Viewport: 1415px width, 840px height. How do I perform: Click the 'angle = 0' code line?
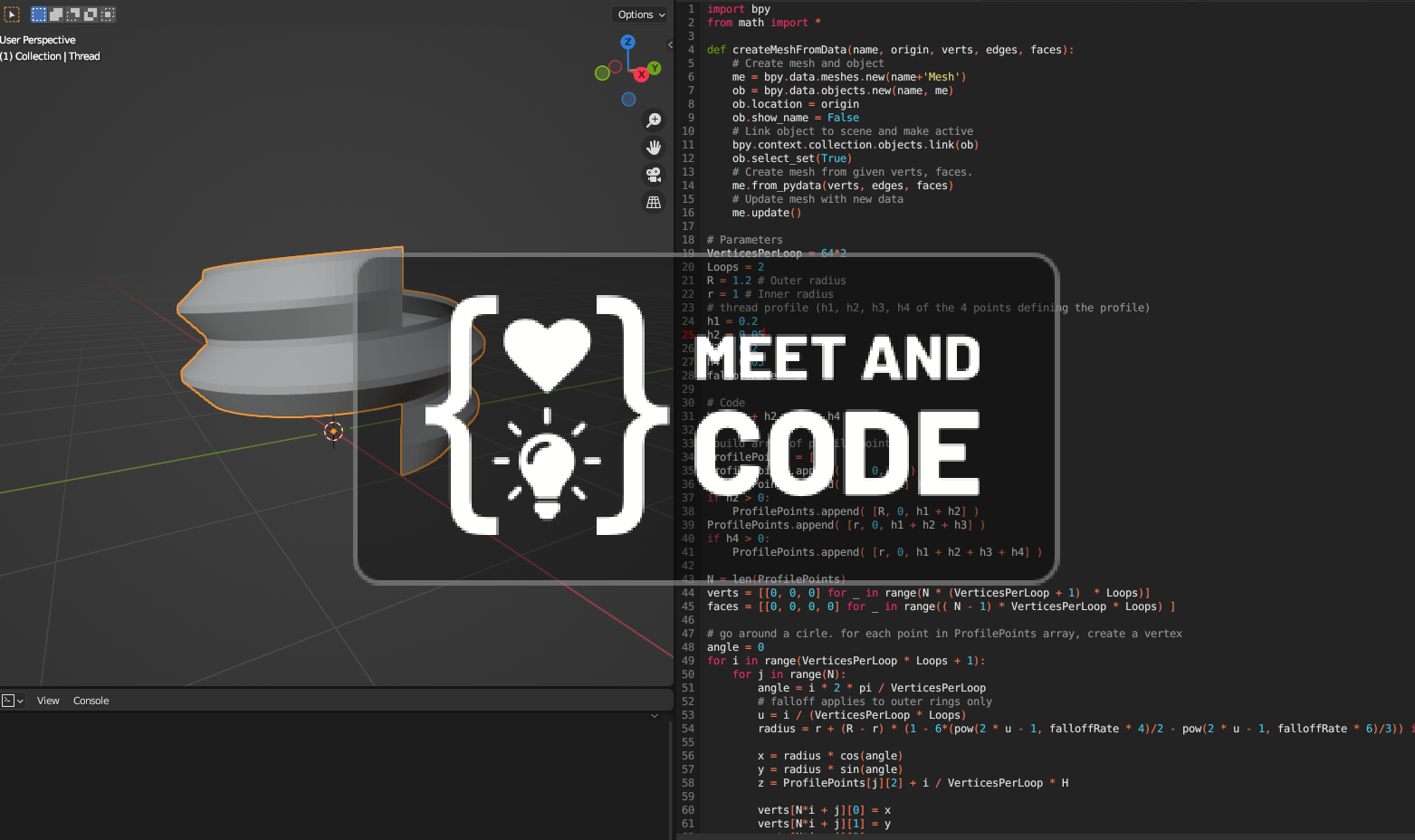[x=736, y=647]
